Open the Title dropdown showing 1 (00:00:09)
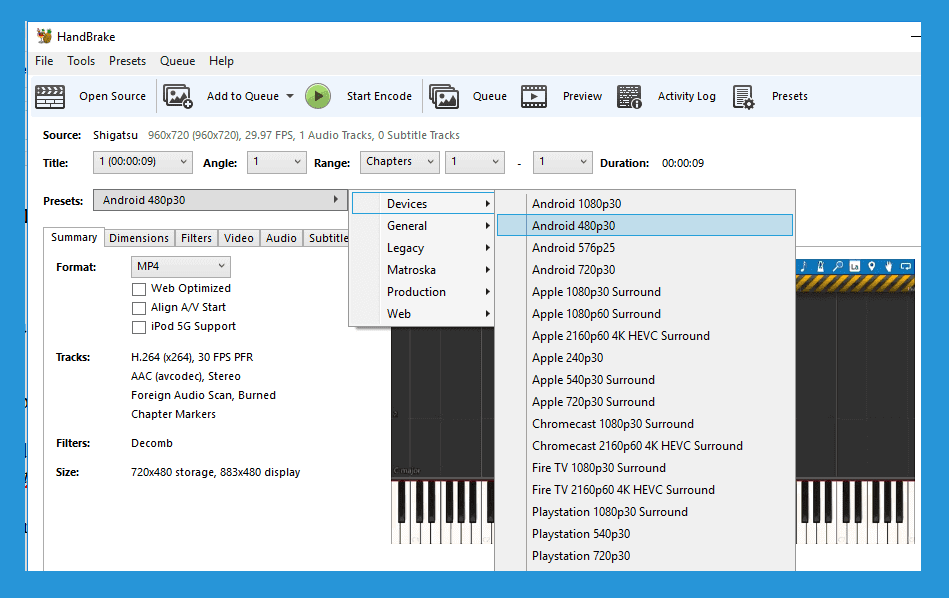949x598 pixels. pyautogui.click(x=143, y=162)
